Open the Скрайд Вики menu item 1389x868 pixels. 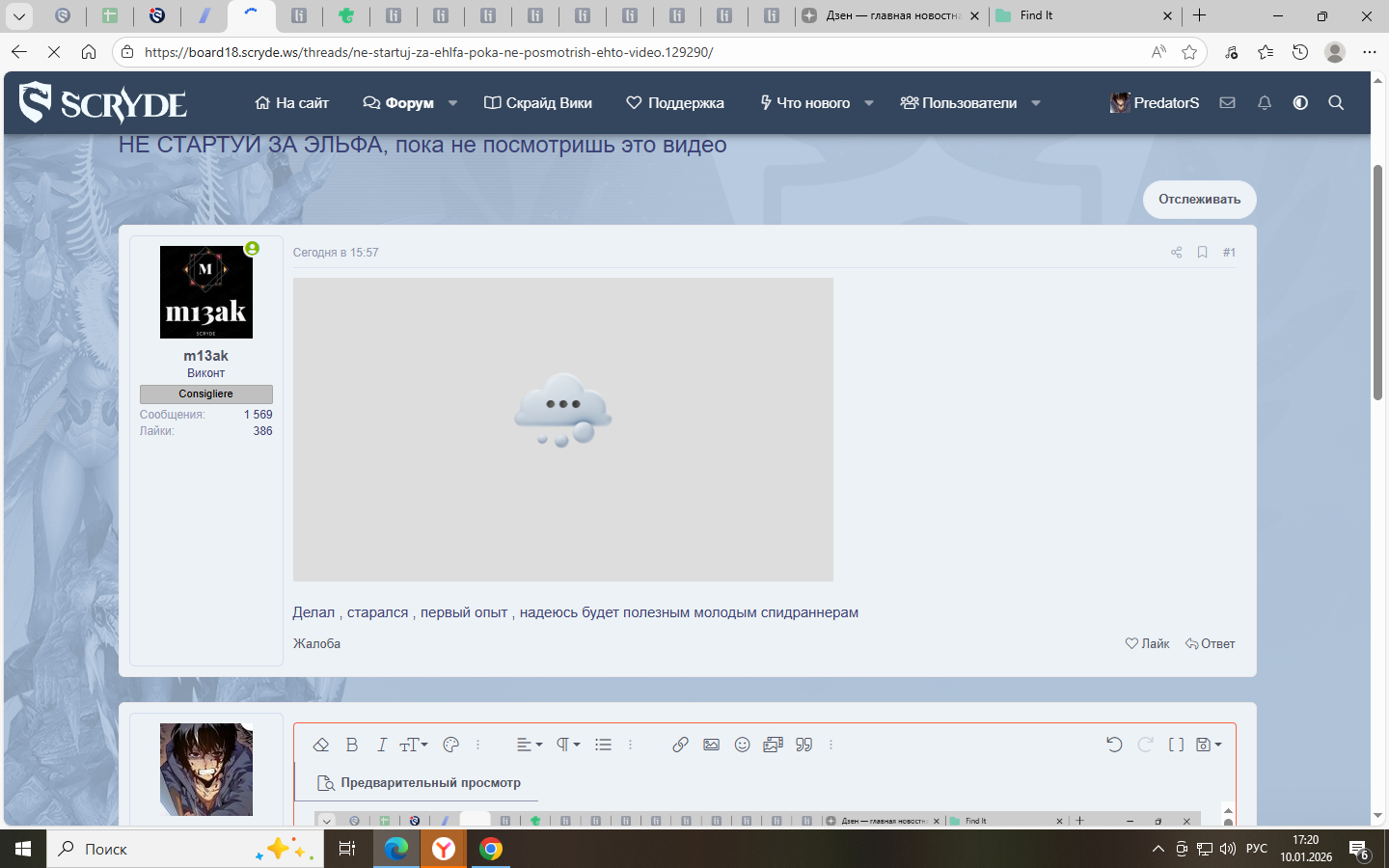click(x=538, y=103)
